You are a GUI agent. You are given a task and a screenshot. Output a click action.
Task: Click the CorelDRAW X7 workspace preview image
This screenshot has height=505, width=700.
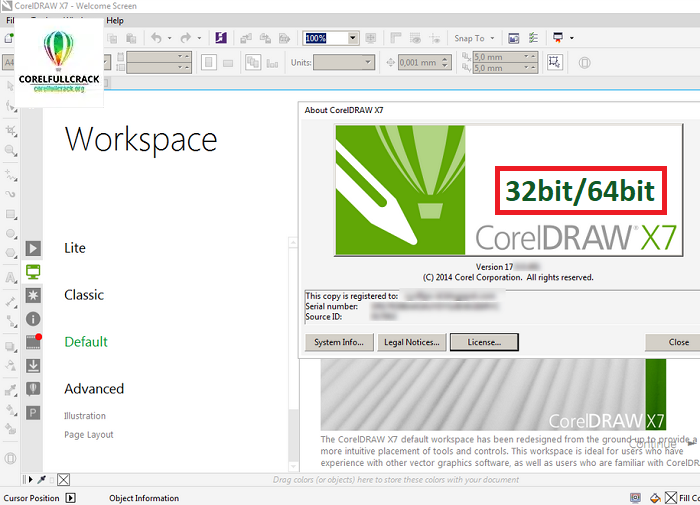pyautogui.click(x=493, y=395)
